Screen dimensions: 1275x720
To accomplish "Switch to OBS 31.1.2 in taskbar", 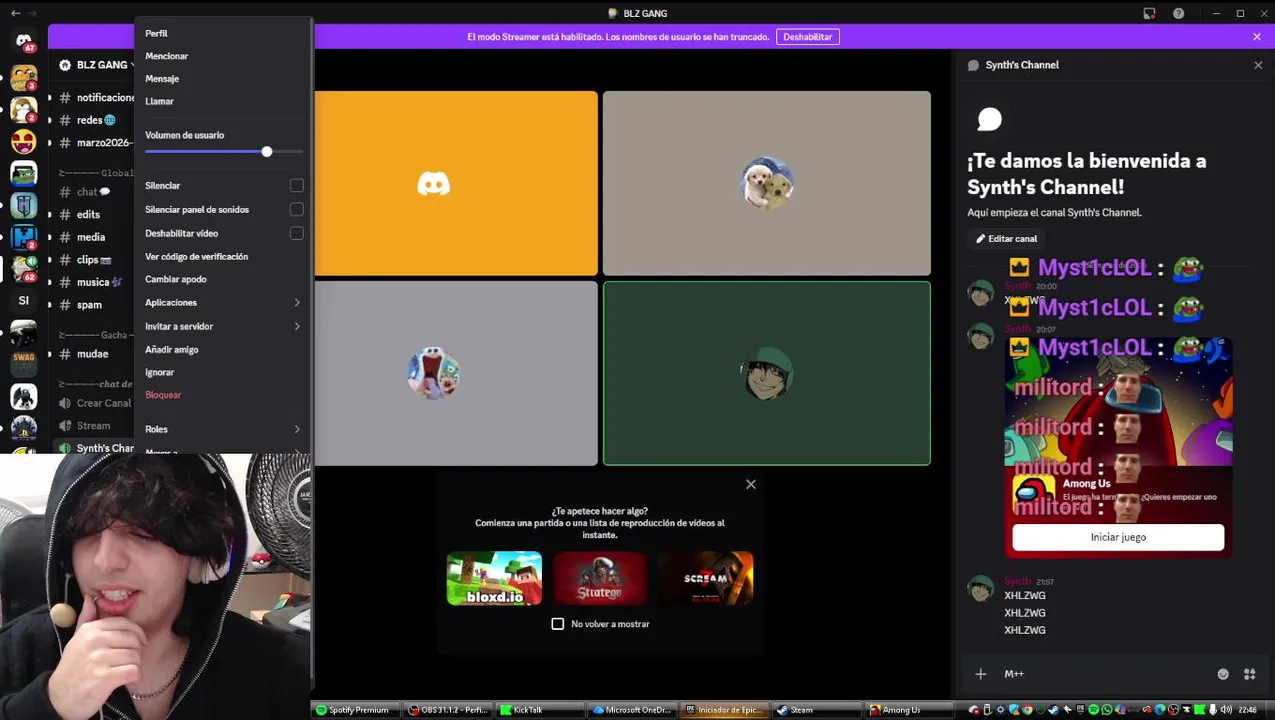I will pyautogui.click(x=447, y=710).
